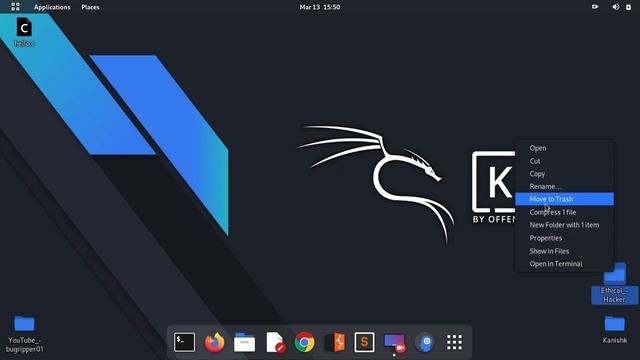640x360 pixels.
Task: Launch Sublime Text from the dock
Action: coord(364,342)
